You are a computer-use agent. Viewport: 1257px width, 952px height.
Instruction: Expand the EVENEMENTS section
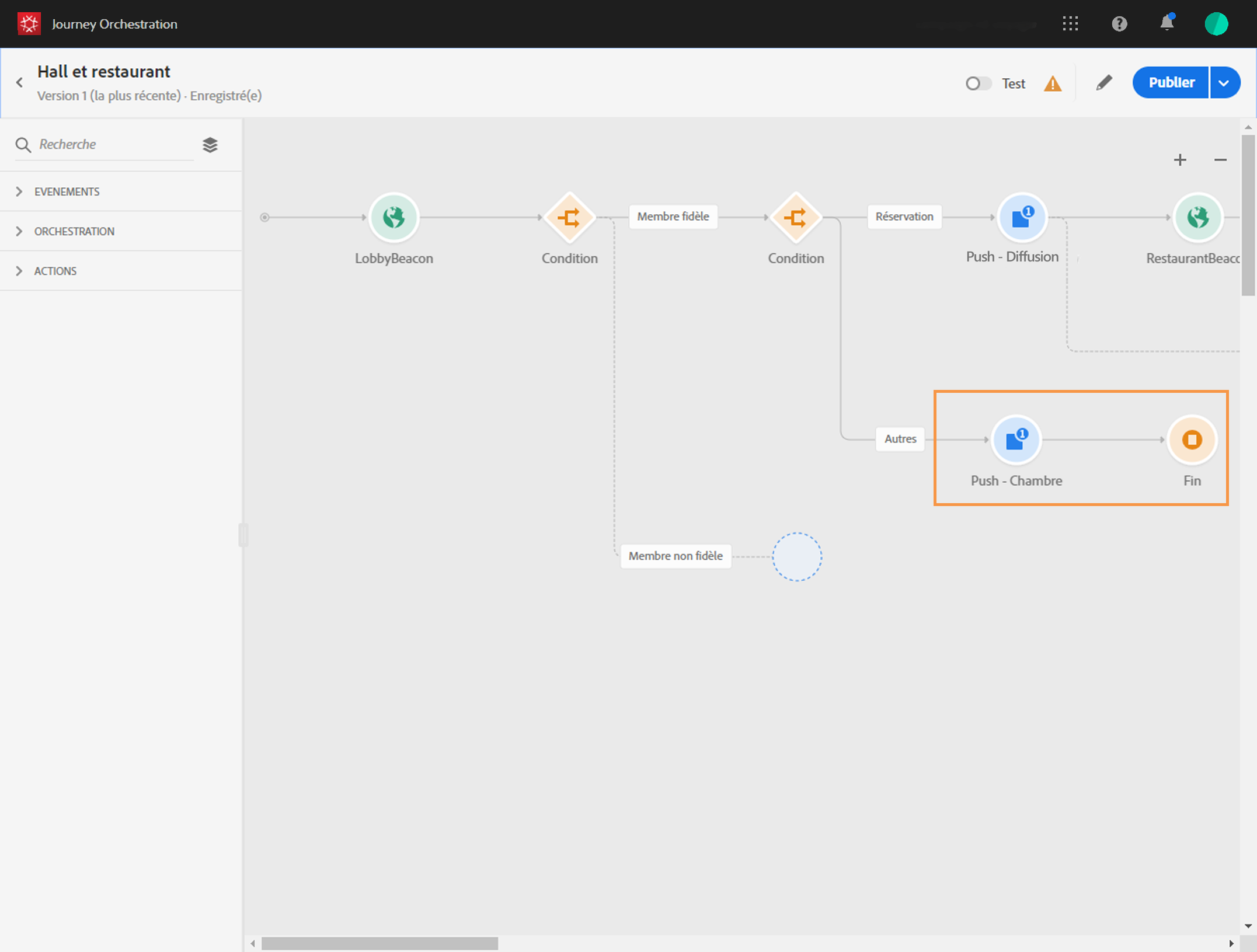tap(67, 191)
